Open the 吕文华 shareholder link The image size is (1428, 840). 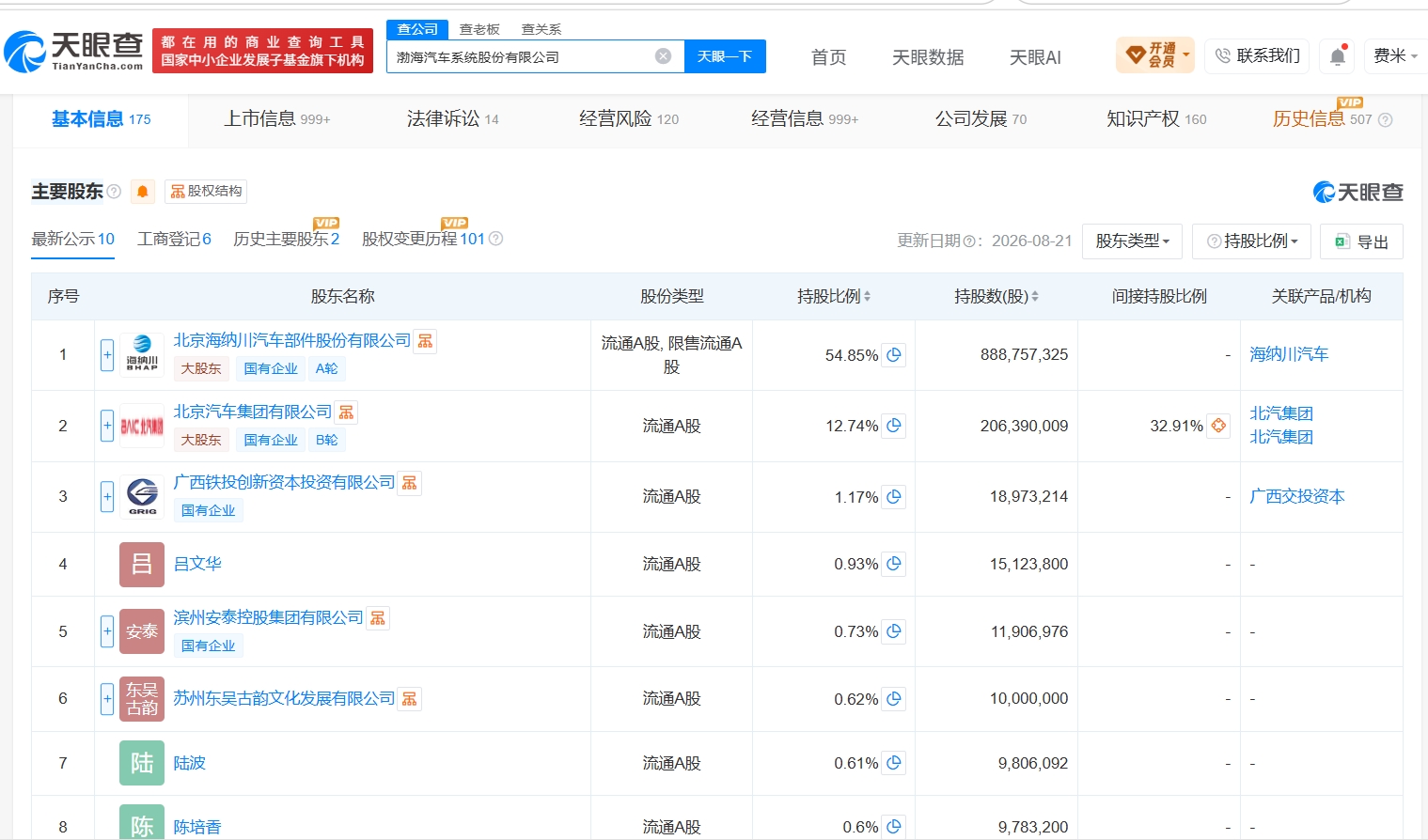197,564
